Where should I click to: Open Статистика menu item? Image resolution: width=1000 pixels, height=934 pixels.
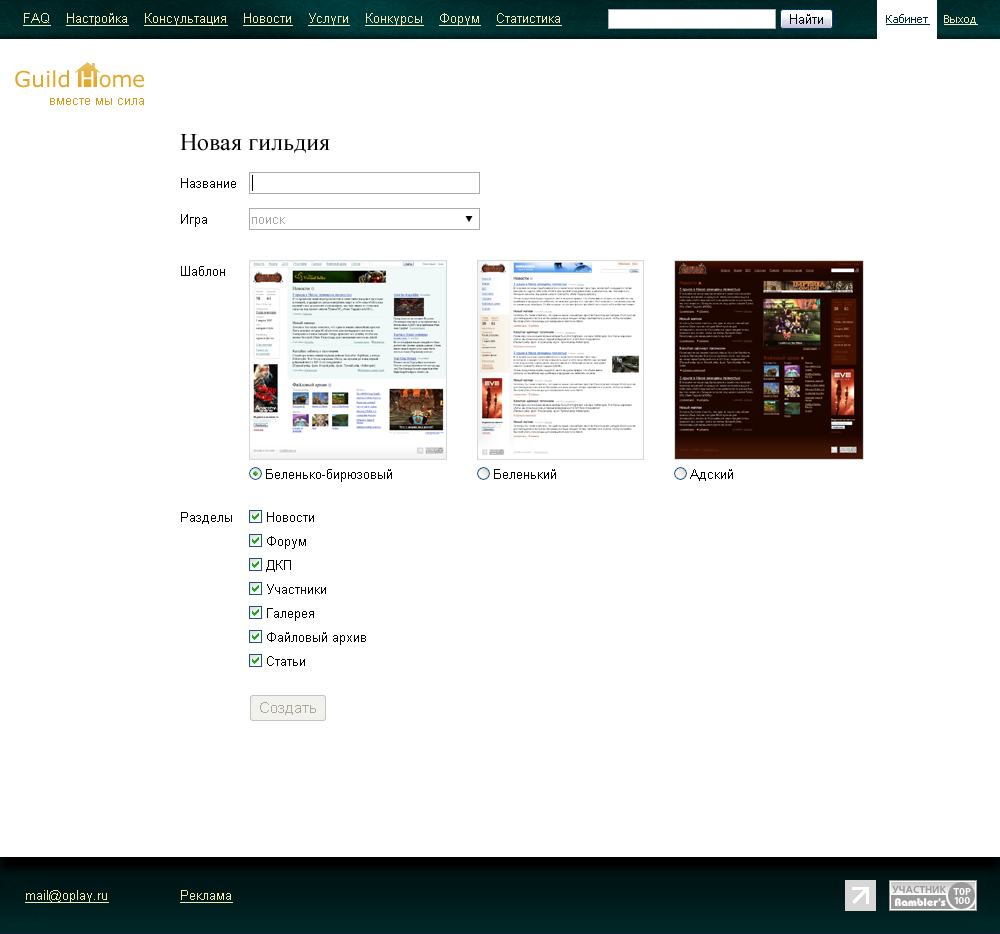click(x=529, y=18)
